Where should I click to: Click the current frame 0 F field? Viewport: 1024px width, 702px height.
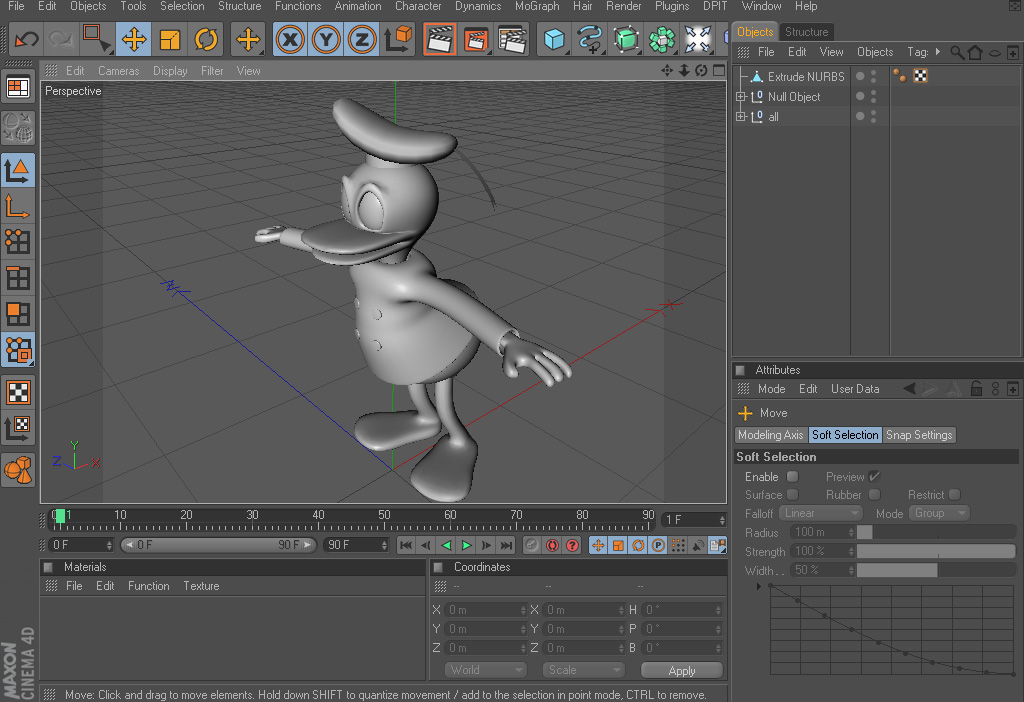click(x=81, y=545)
